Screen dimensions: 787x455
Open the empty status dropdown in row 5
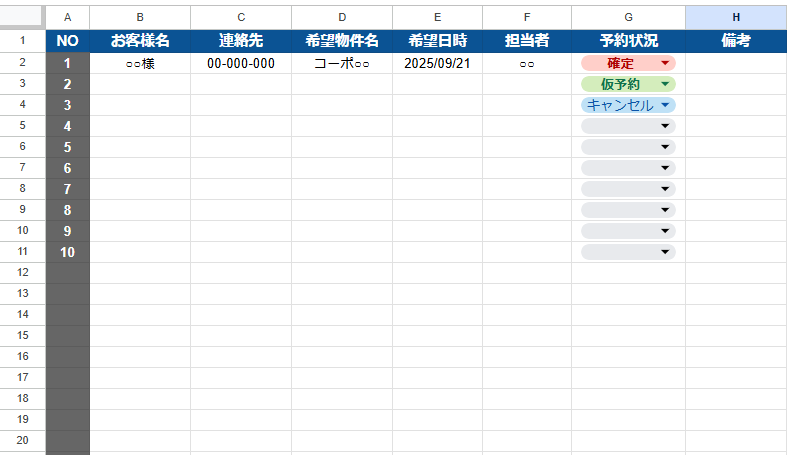point(665,126)
